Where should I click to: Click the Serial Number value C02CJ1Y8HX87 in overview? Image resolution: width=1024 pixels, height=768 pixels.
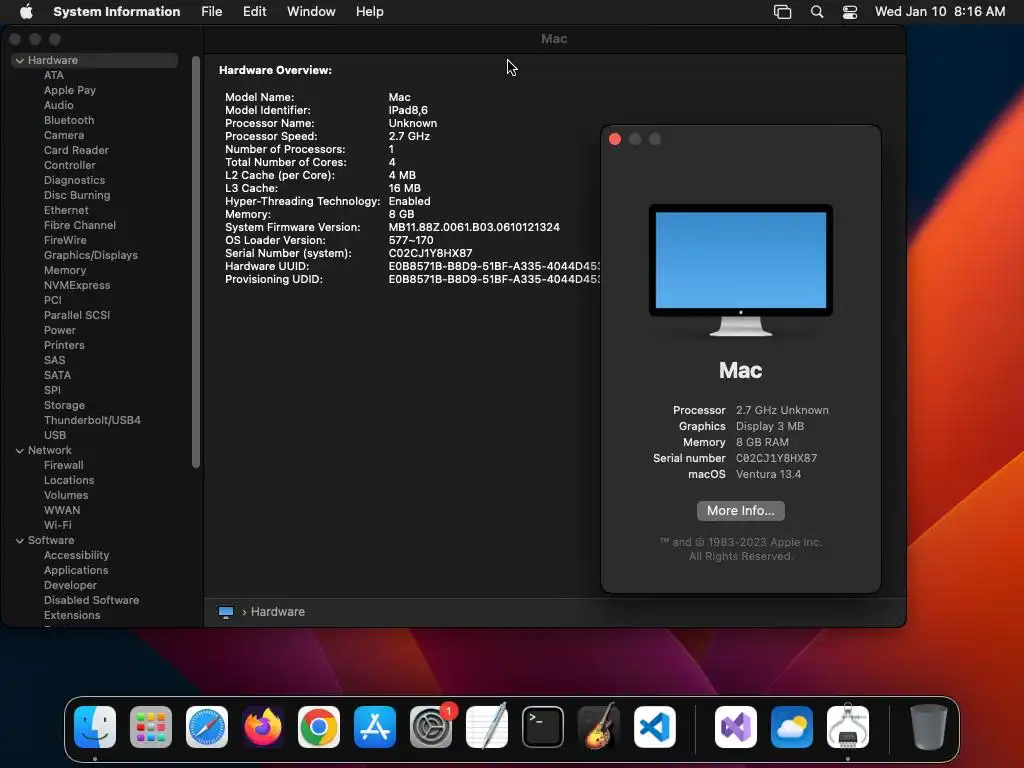[x=430, y=253]
